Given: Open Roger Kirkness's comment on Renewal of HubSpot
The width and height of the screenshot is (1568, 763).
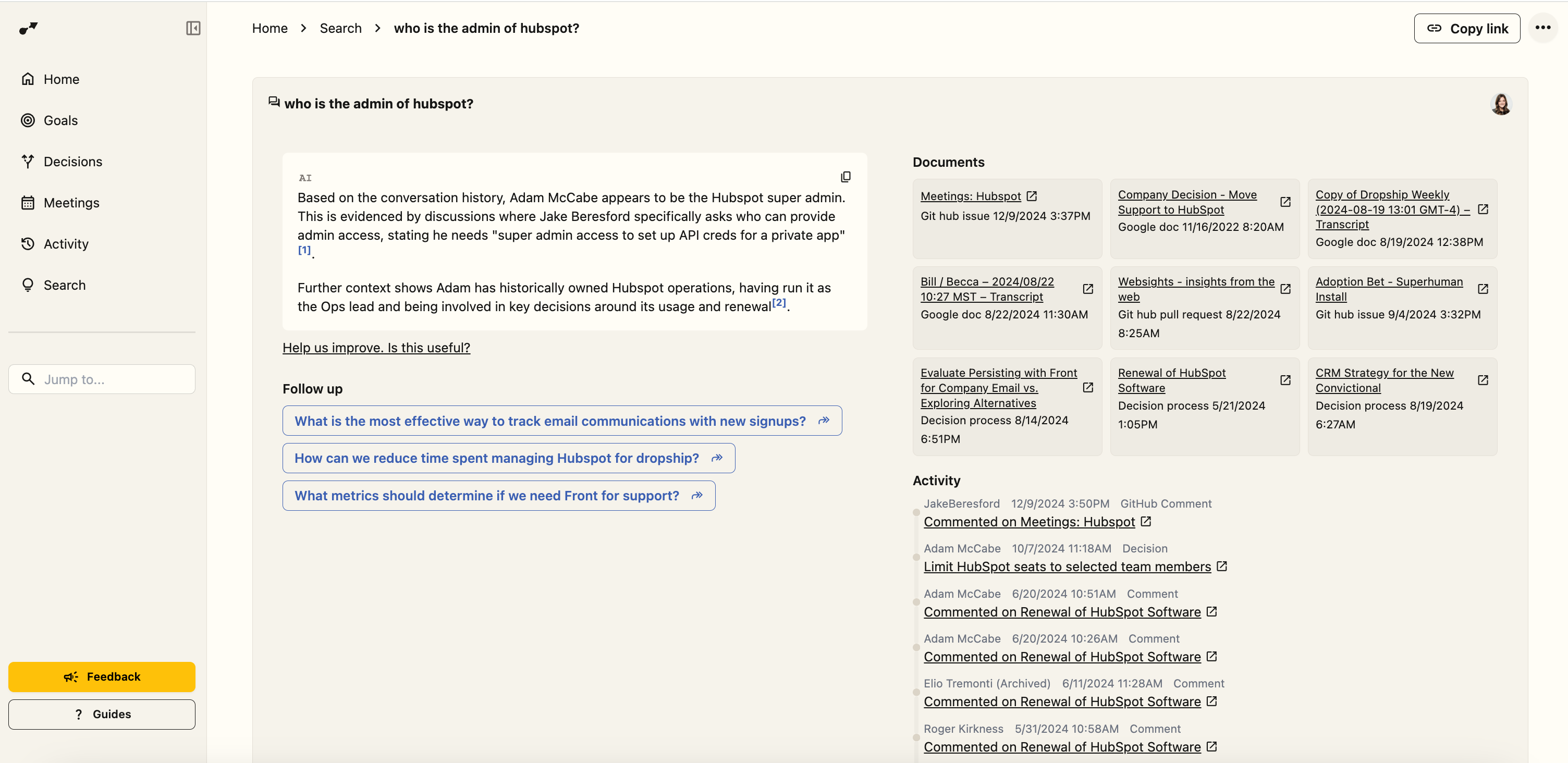Looking at the screenshot, I should tap(1061, 746).
